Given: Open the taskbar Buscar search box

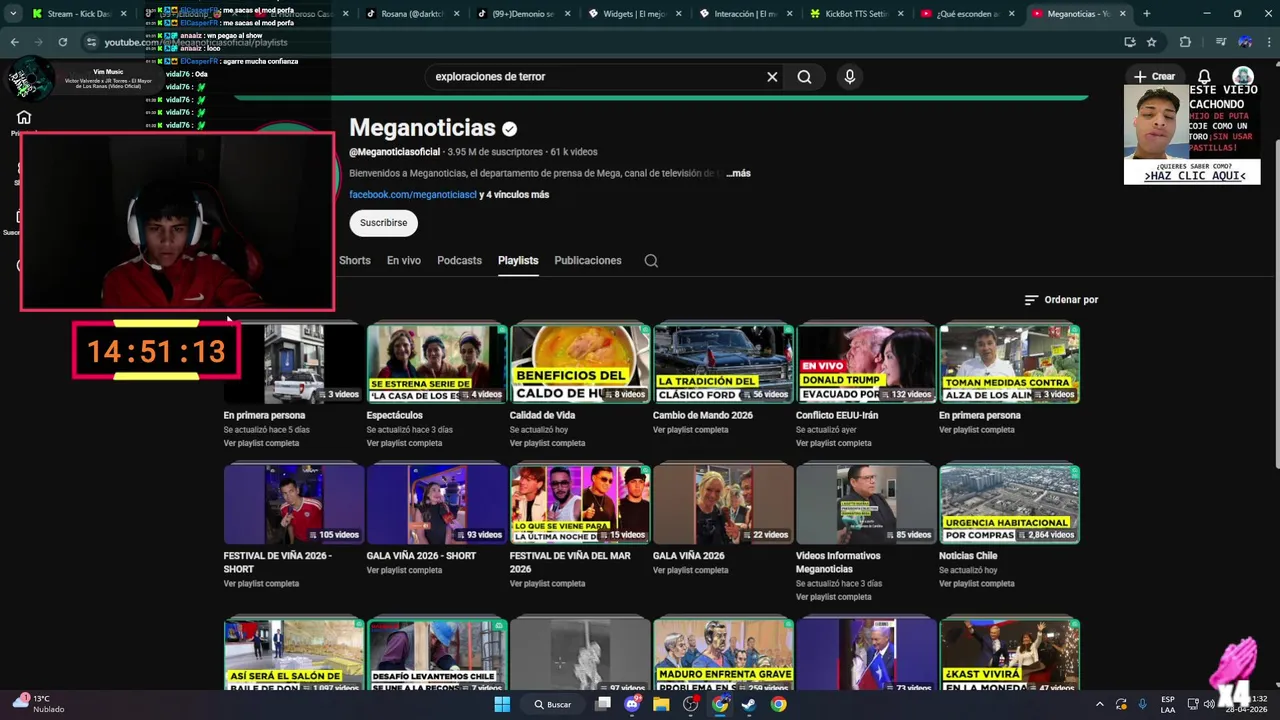Looking at the screenshot, I should 552,704.
